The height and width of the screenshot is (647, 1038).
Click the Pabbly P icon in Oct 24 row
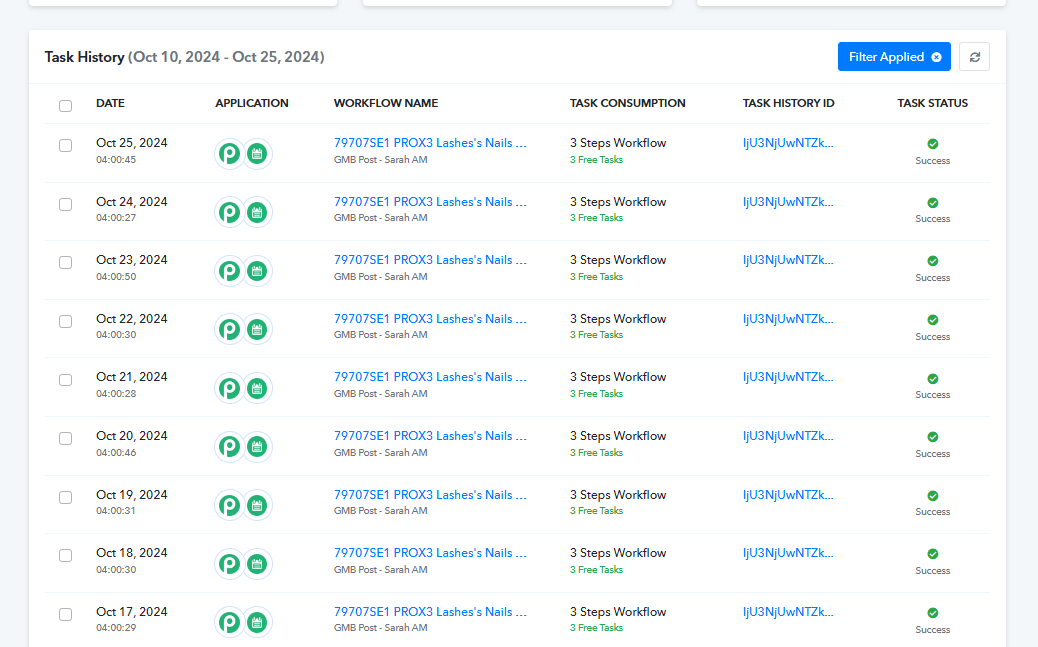tap(230, 213)
